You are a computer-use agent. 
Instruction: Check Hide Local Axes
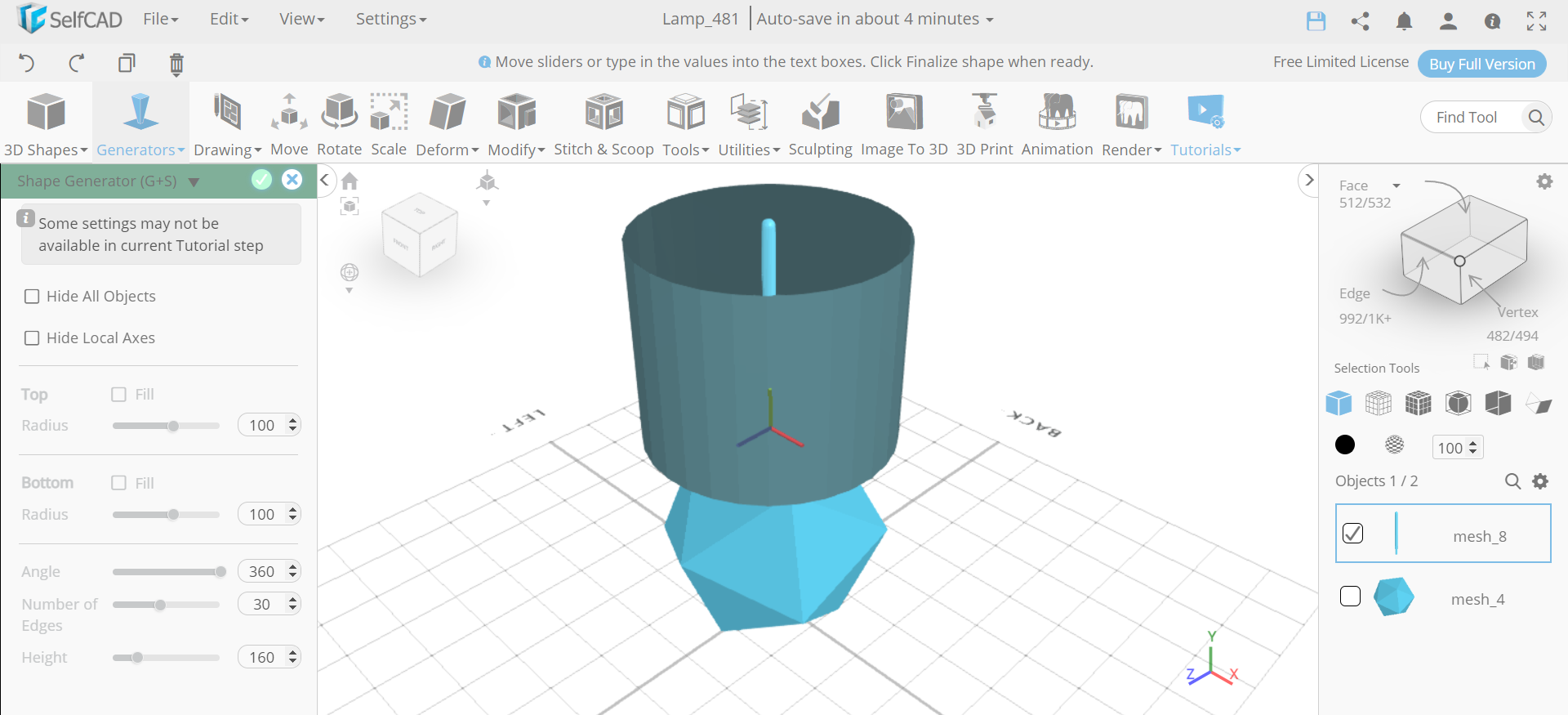point(32,338)
